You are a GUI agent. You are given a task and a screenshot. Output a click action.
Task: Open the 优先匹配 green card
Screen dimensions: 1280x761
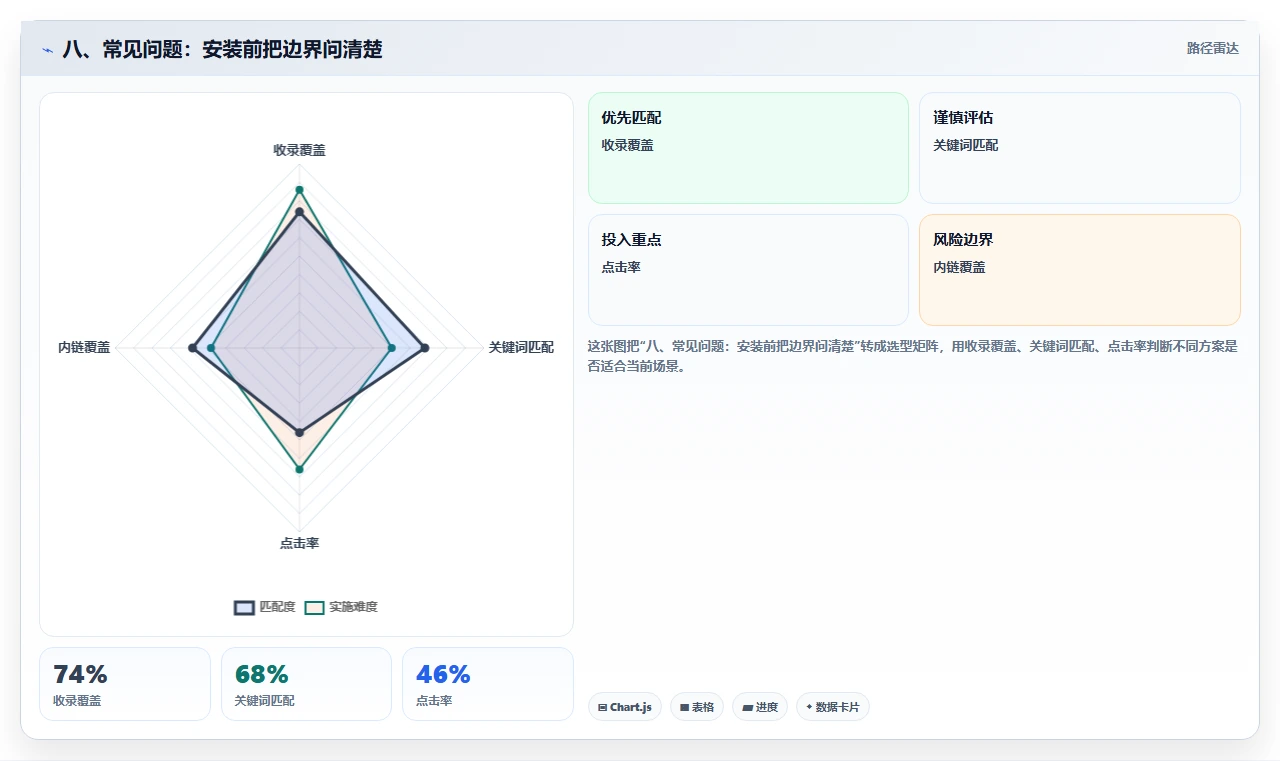click(x=748, y=148)
